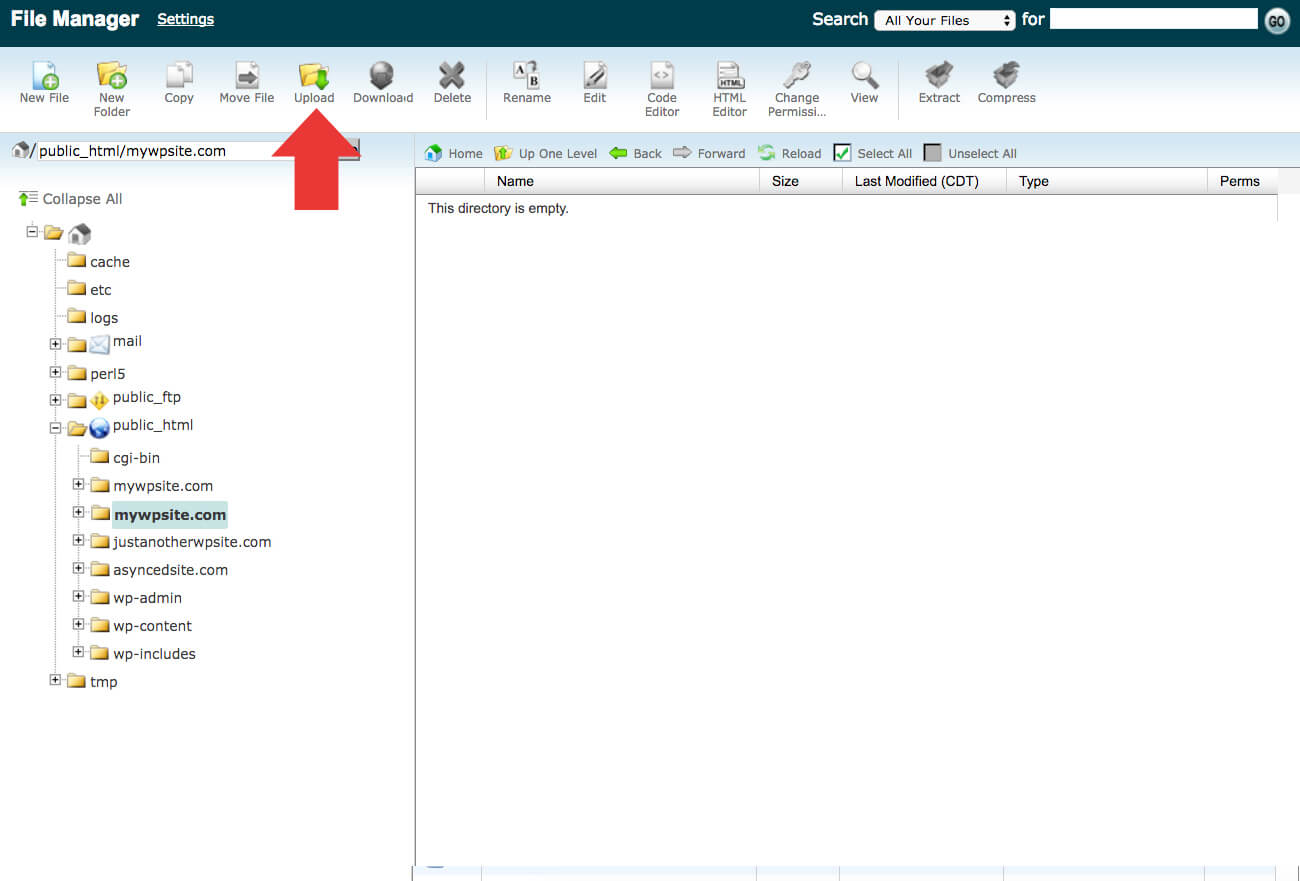Collapse the public_html folder node
The width and height of the screenshot is (1300, 881).
click(x=55, y=428)
